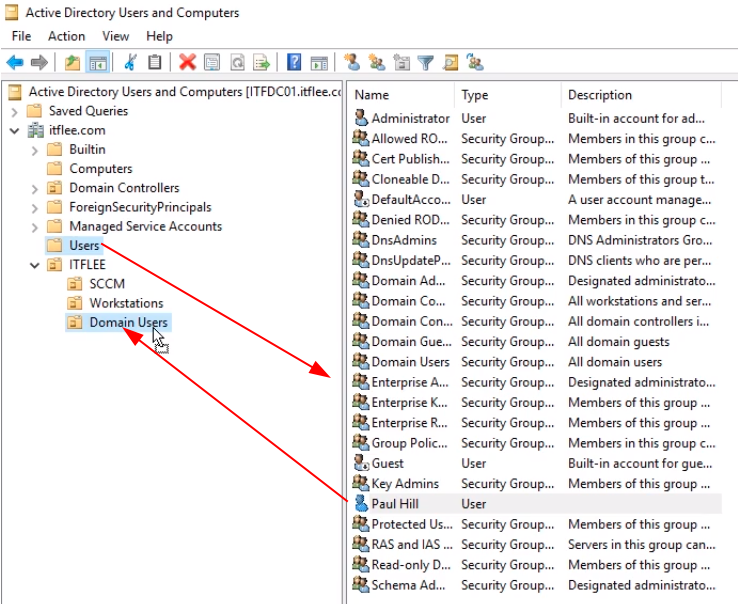Click the Cut scissors icon
Viewport: 738px width, 604px height.
click(130, 62)
